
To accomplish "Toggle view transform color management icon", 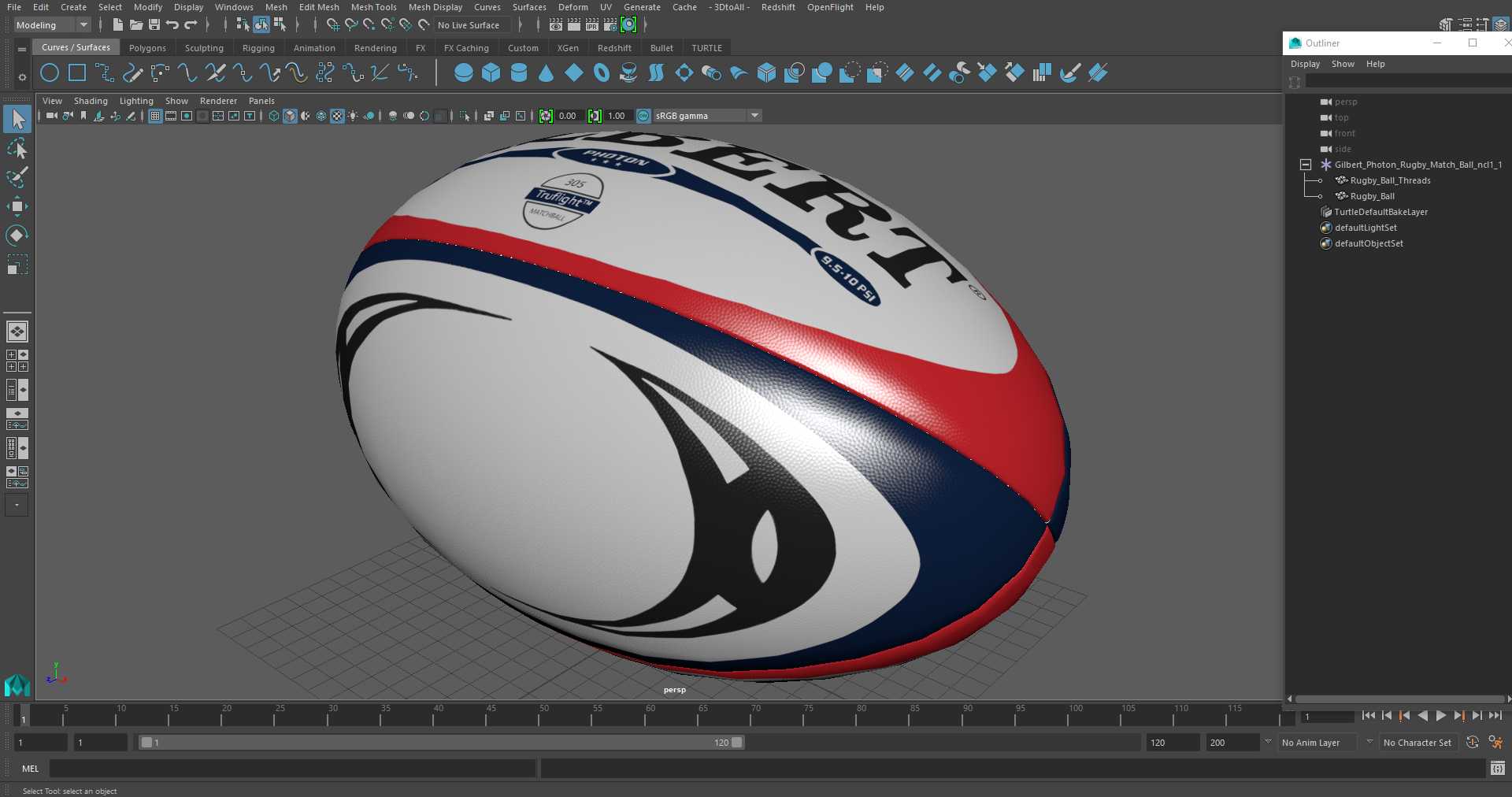I will coord(643,116).
